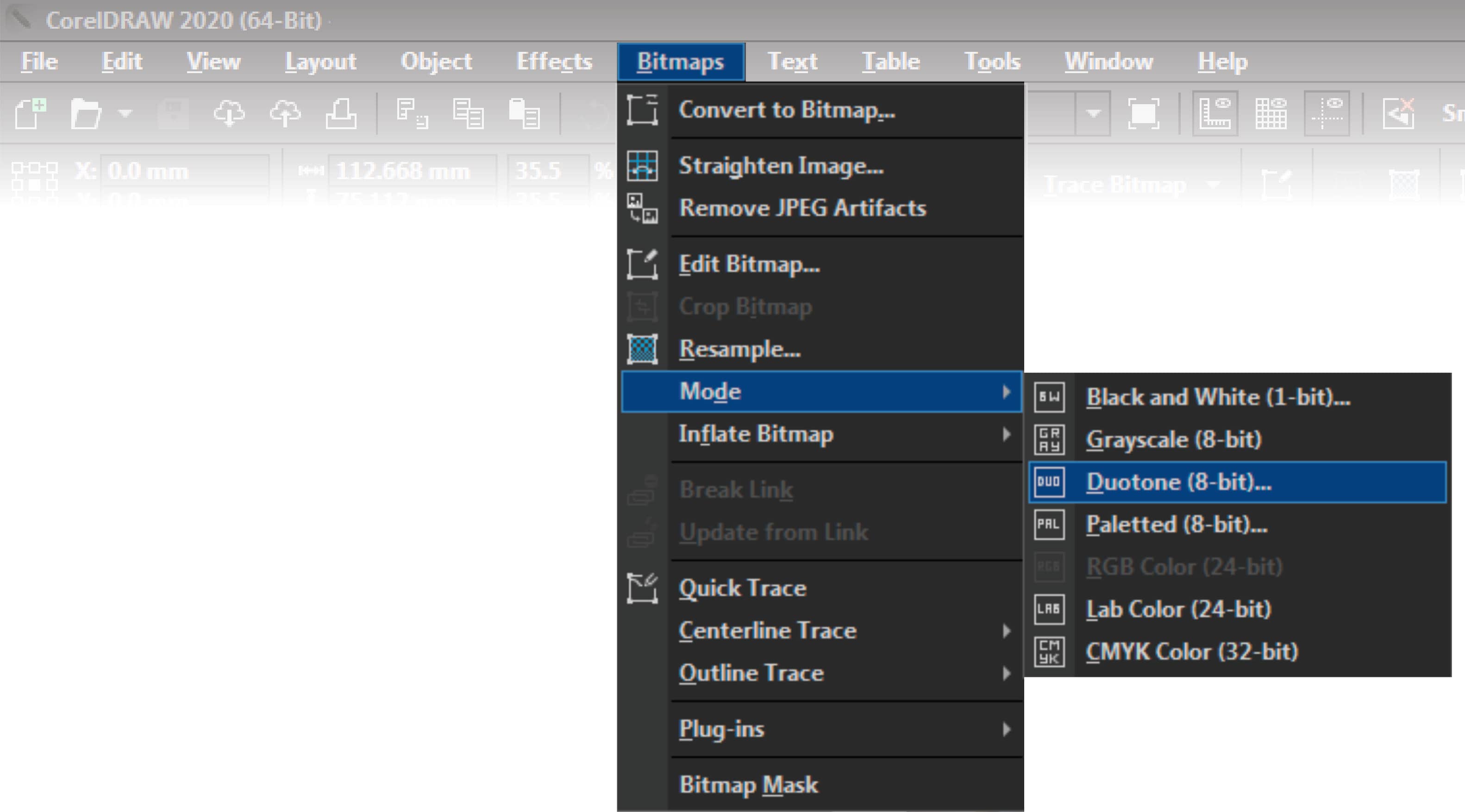Screen dimensions: 1465x812
Task: Expand the Mode submenu arrow
Action: [x=1006, y=391]
